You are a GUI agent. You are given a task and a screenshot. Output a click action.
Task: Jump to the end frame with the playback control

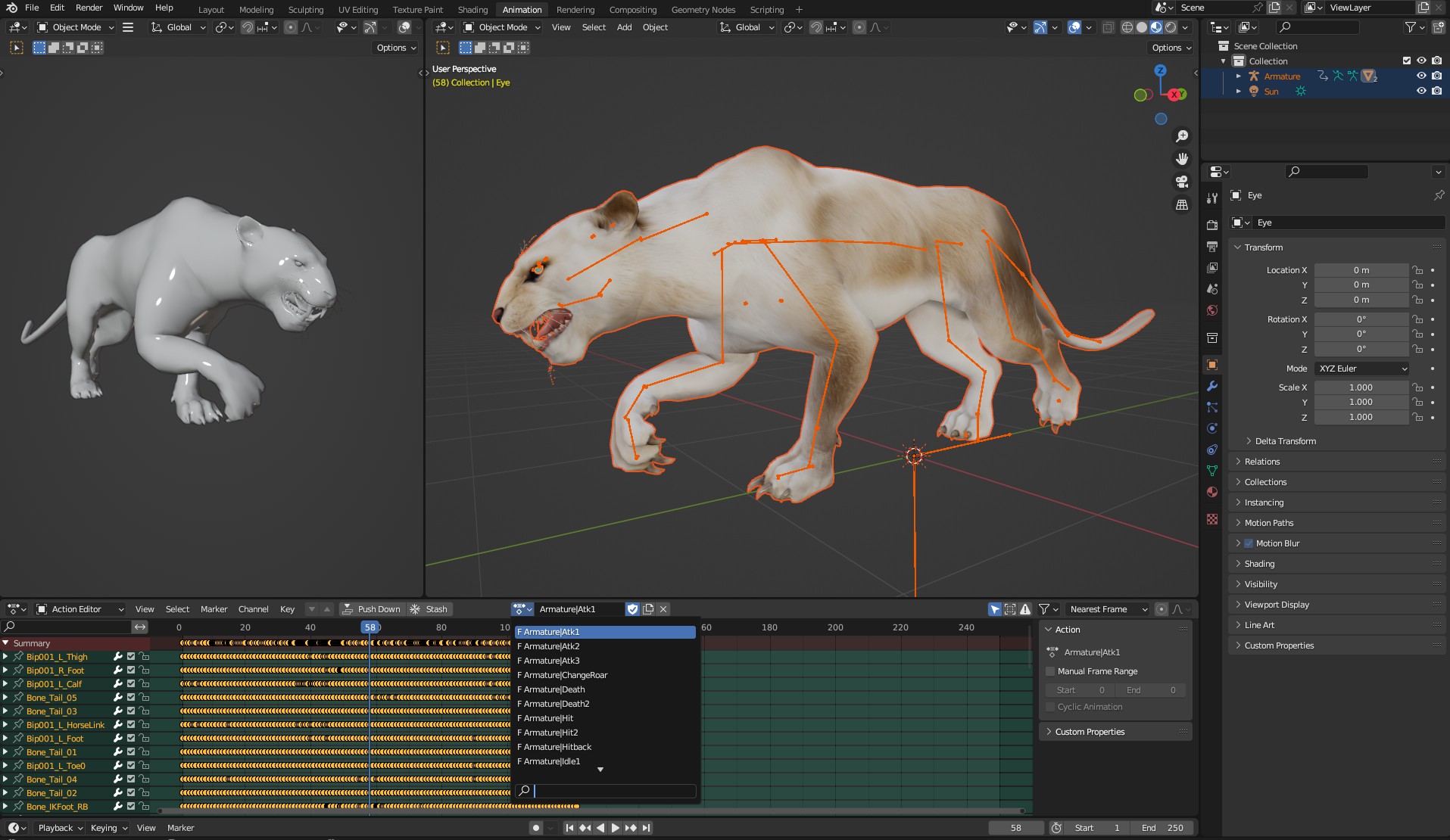tap(647, 828)
